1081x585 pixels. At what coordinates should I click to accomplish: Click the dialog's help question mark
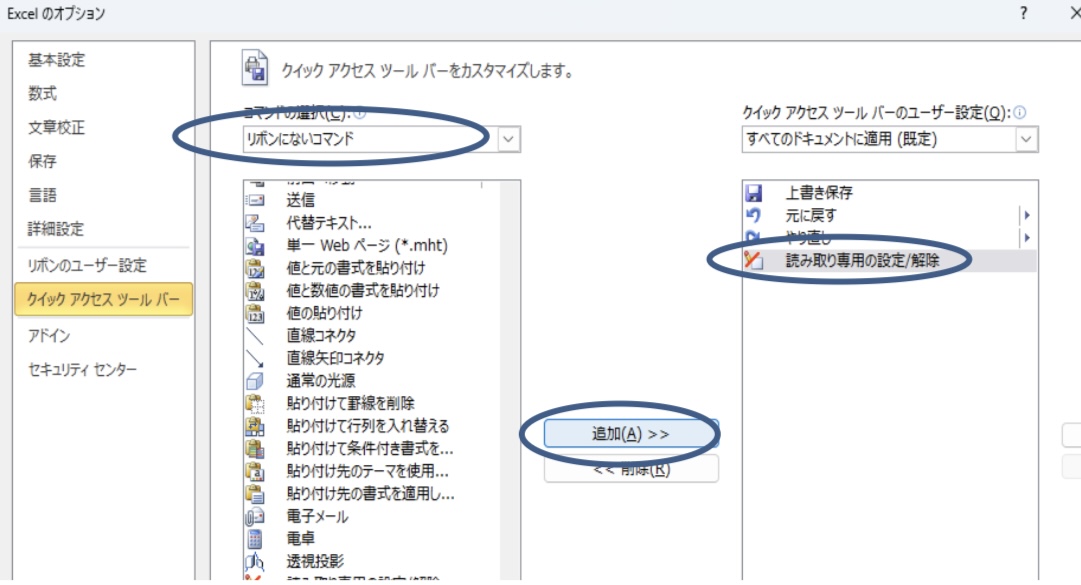tap(1023, 13)
